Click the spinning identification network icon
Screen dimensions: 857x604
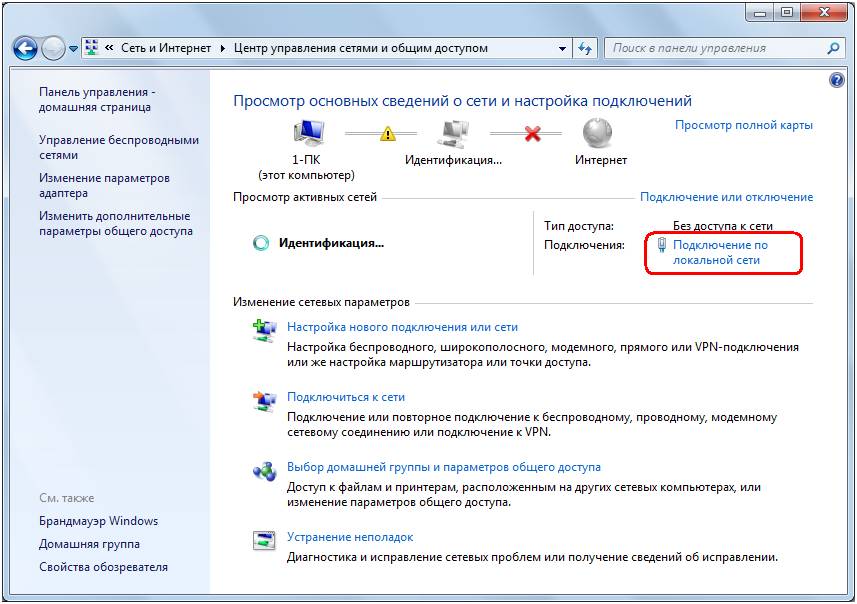pos(261,243)
